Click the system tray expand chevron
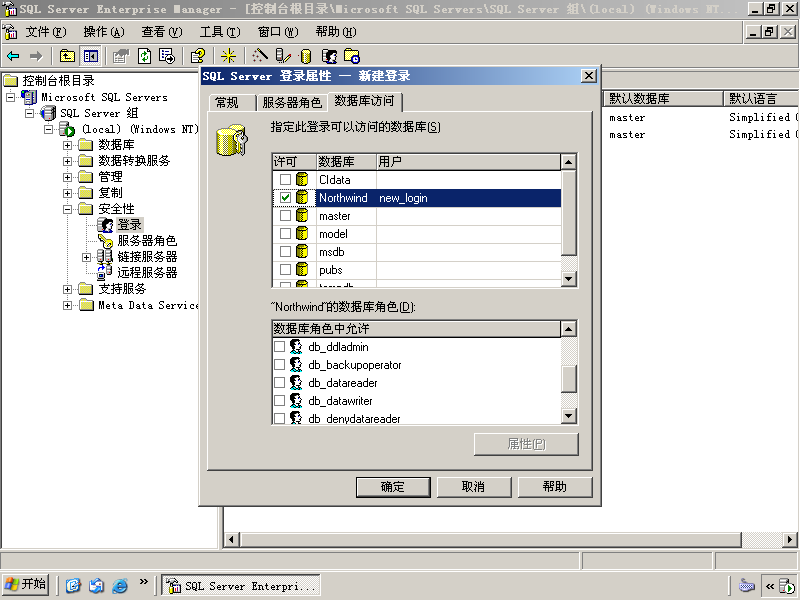 coord(770,586)
